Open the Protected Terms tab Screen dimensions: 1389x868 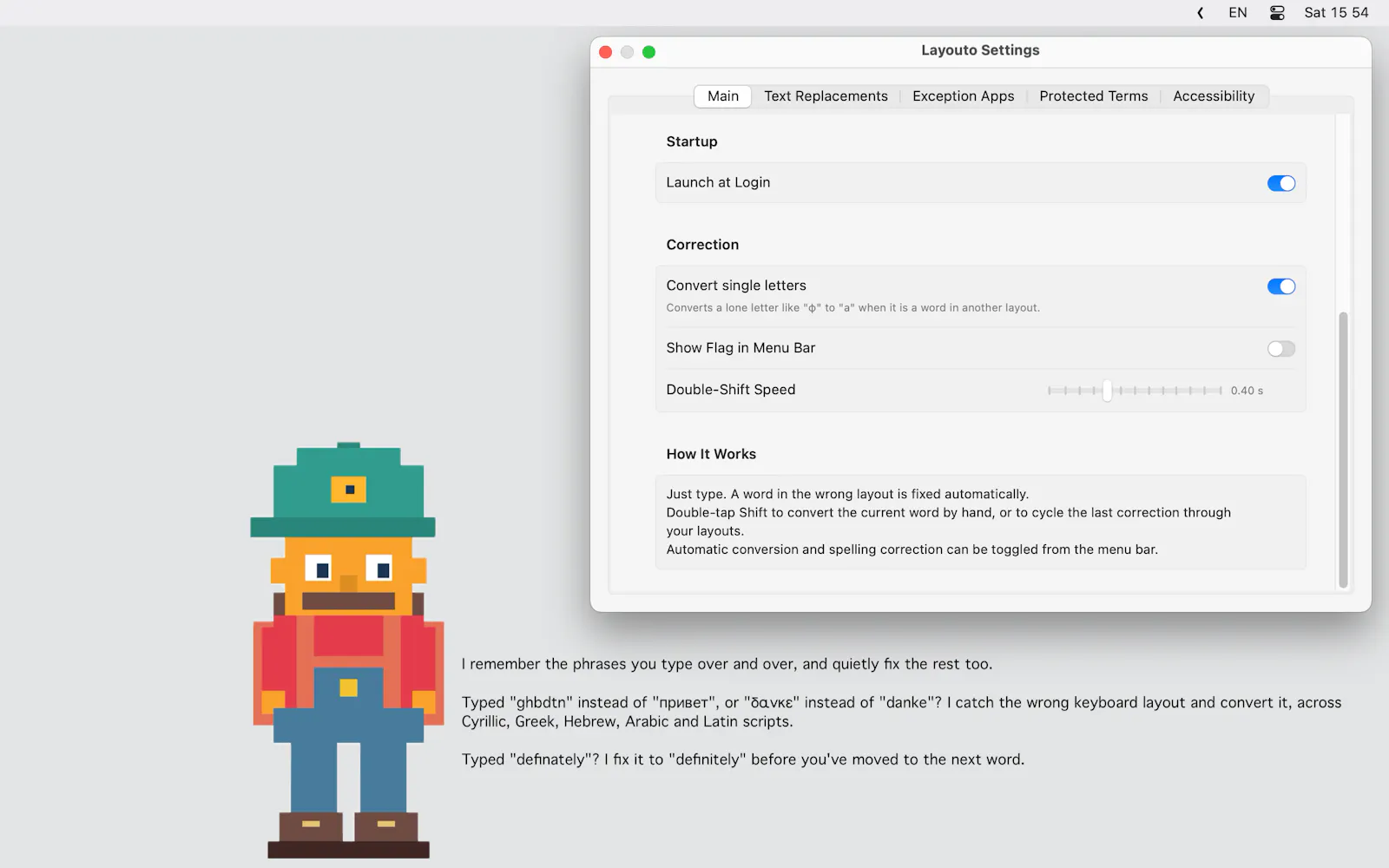1093,96
